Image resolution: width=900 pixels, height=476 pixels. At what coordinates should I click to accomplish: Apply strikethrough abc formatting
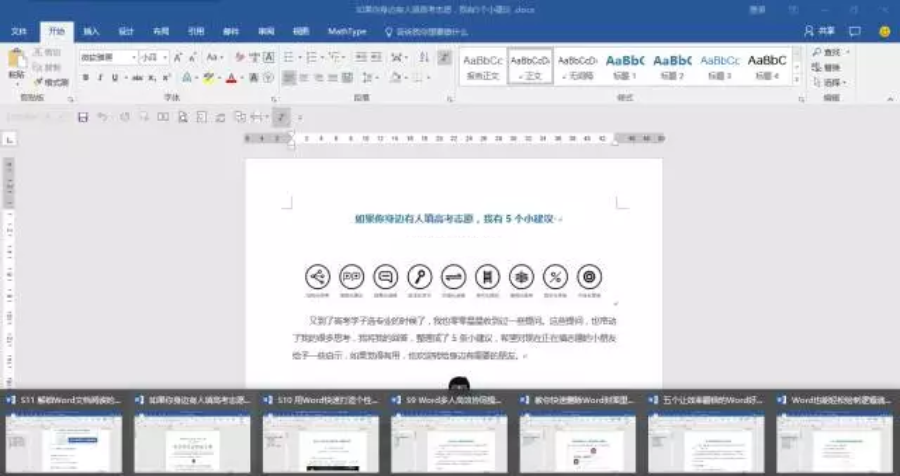(x=137, y=78)
